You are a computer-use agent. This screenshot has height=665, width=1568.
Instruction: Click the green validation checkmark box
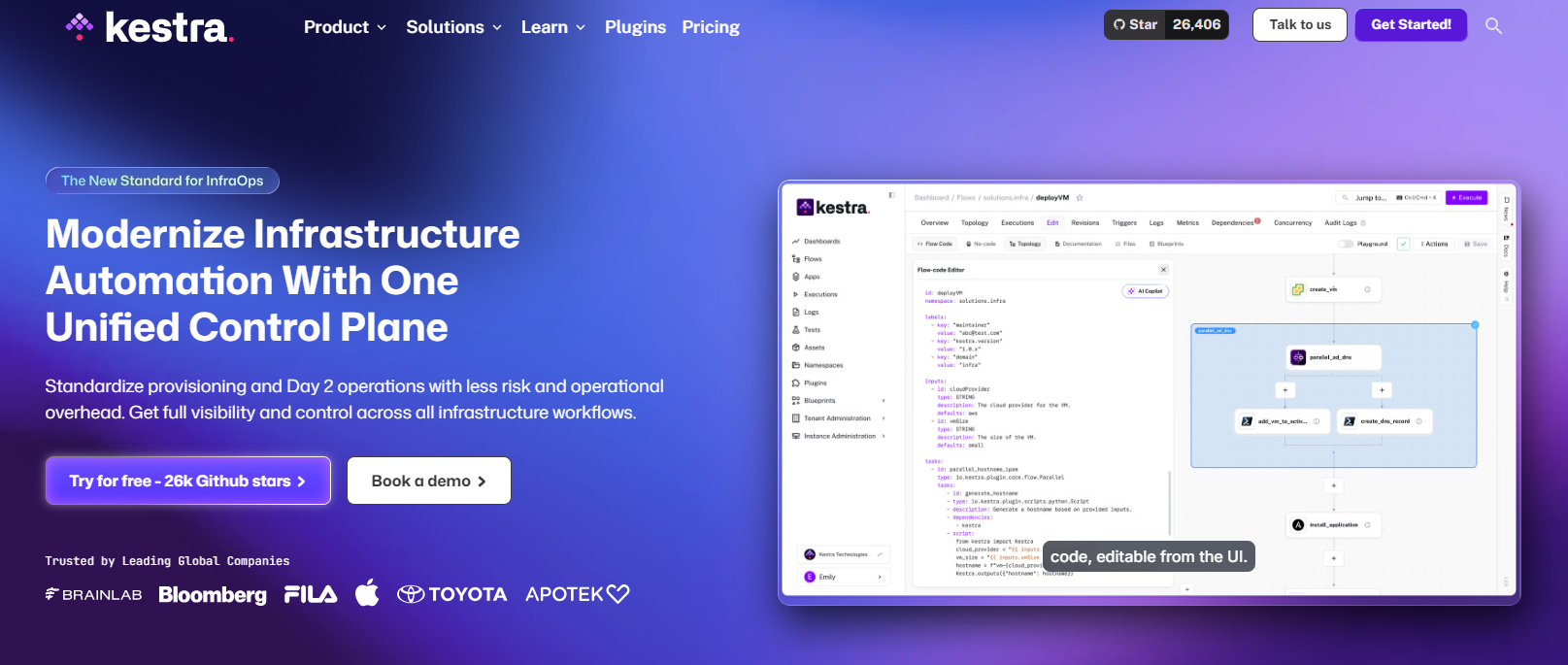click(1403, 244)
